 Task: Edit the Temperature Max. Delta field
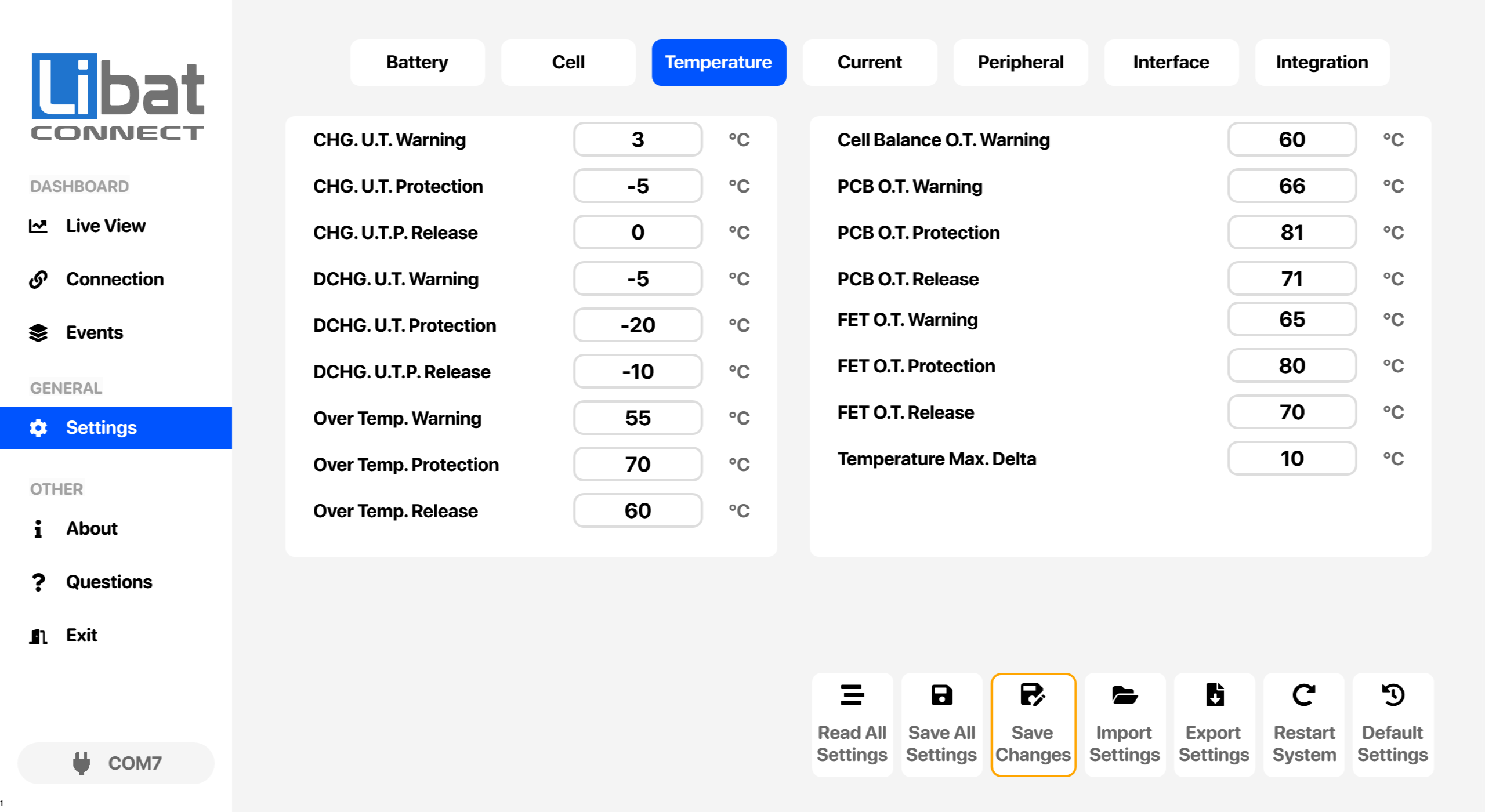(x=1292, y=458)
